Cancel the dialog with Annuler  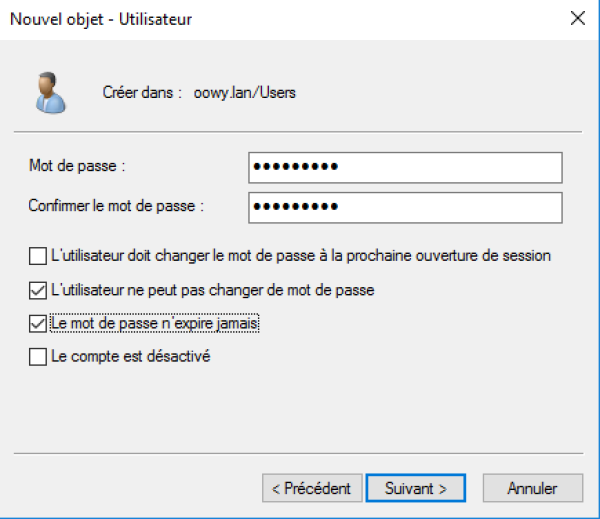tap(532, 488)
